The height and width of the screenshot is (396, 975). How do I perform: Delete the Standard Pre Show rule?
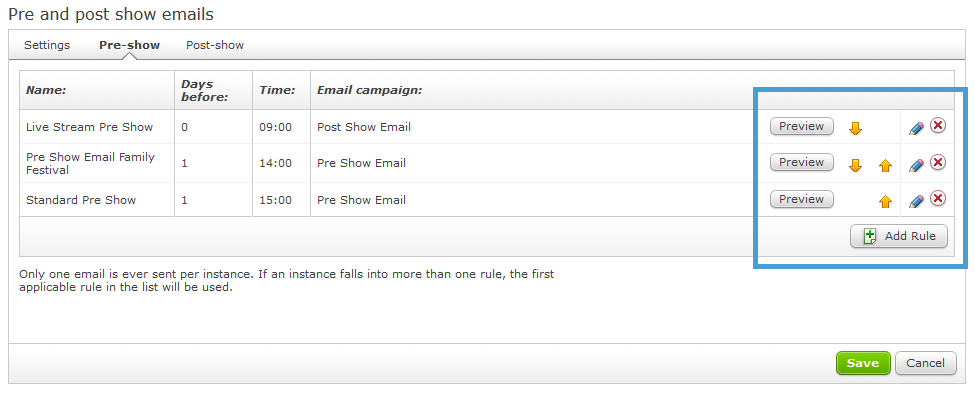(x=938, y=198)
